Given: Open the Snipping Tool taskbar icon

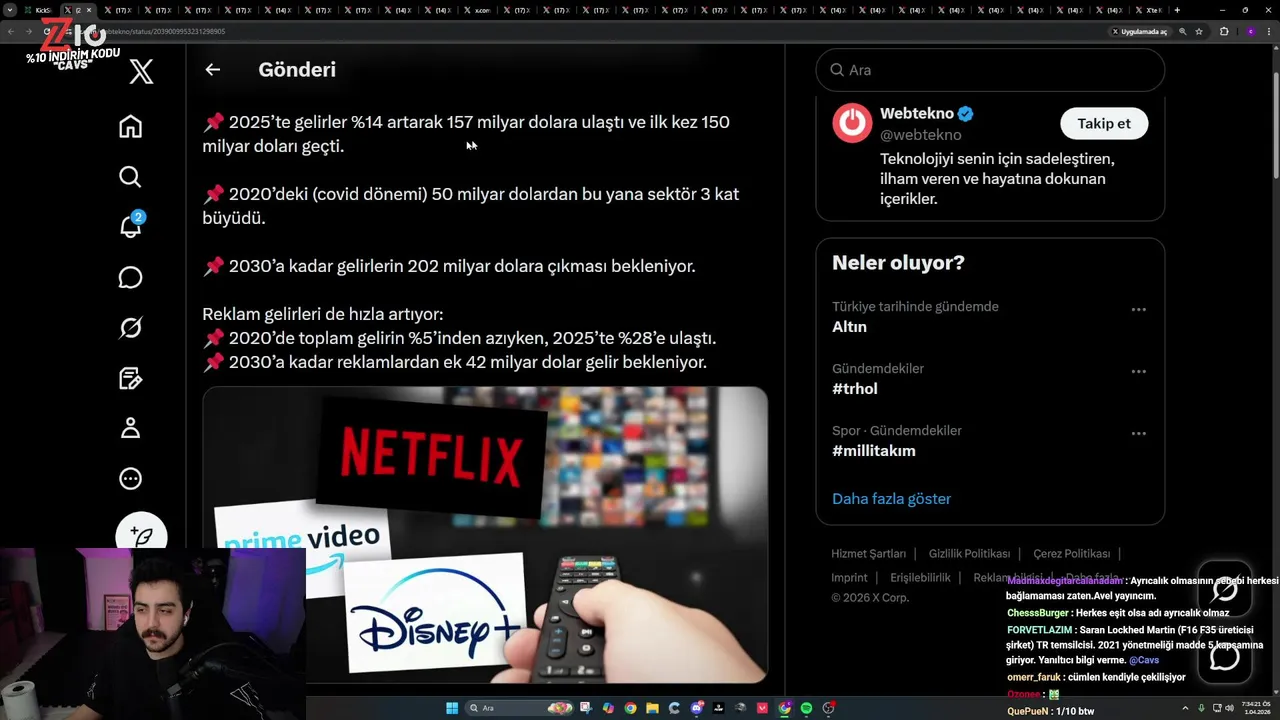Looking at the screenshot, I should click(x=586, y=708).
